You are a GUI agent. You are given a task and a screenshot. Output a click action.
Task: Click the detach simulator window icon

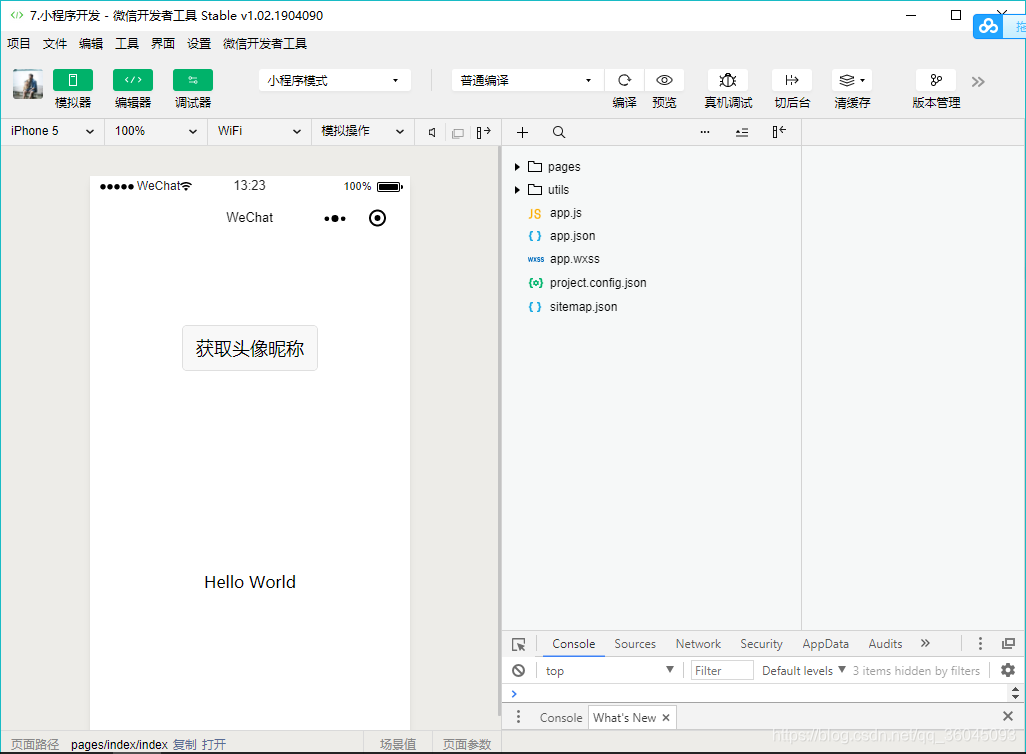(458, 133)
